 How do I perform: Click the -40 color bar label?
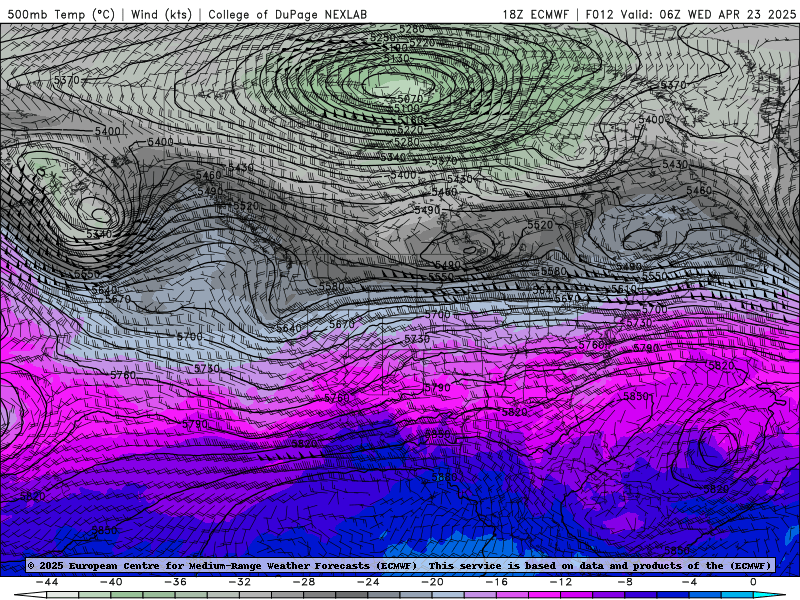click(111, 582)
